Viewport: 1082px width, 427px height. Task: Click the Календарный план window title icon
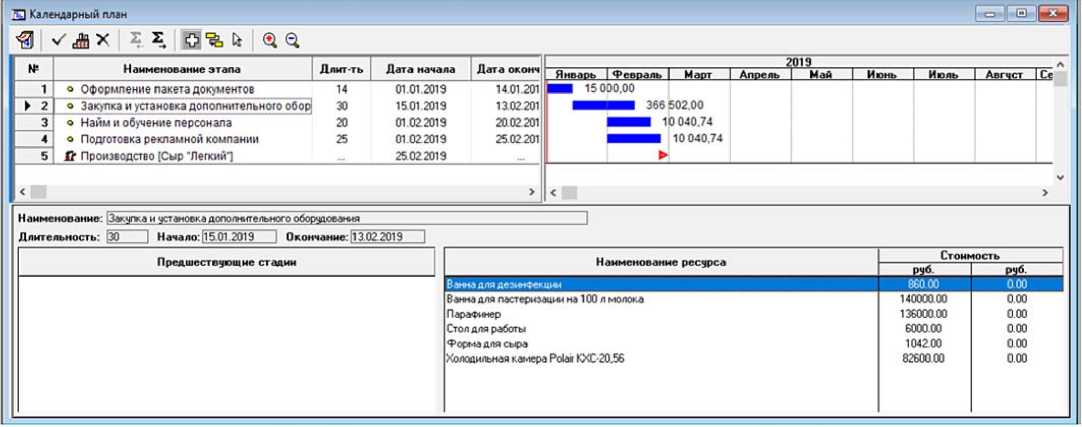[19, 14]
